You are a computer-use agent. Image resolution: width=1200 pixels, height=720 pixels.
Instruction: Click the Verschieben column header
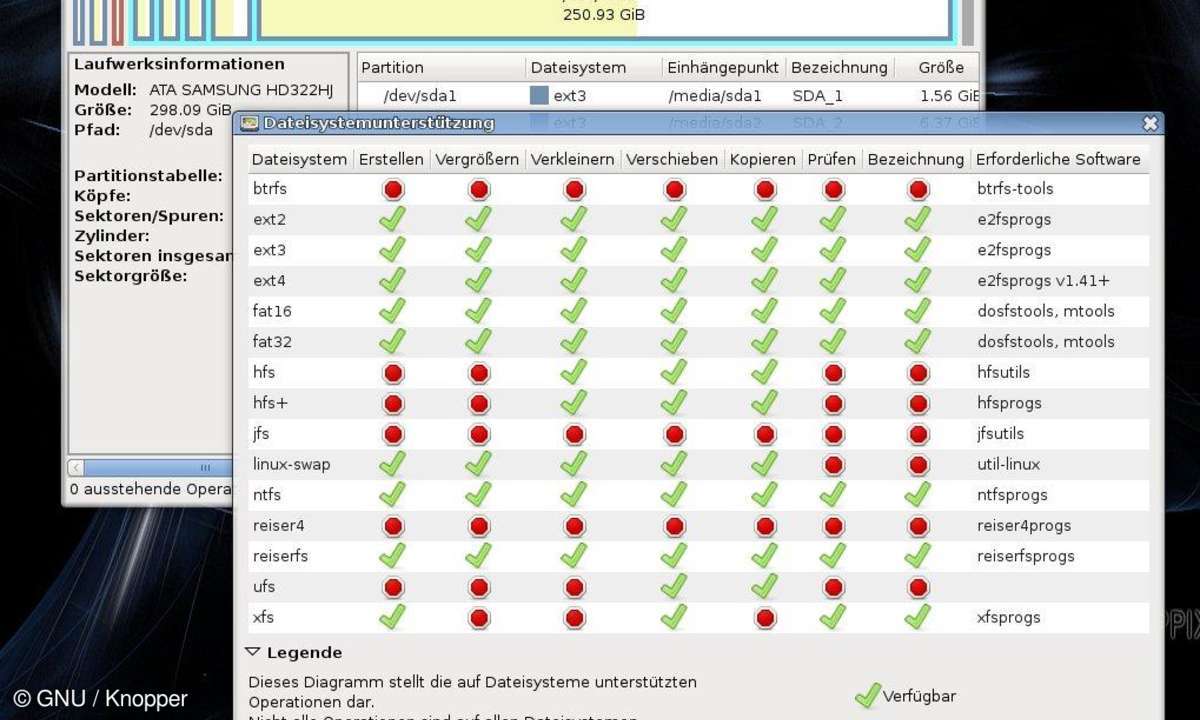click(672, 159)
